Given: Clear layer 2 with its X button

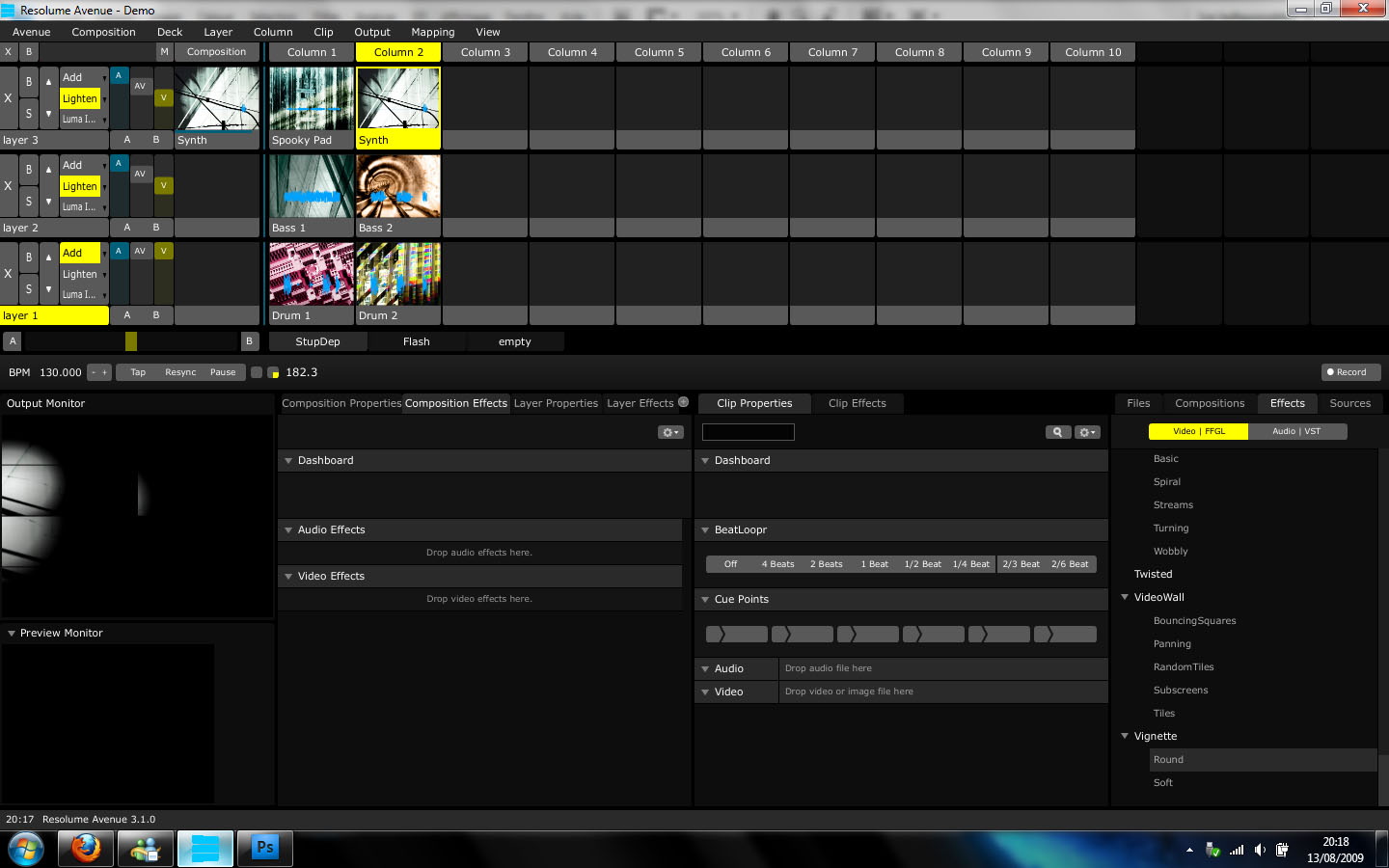Looking at the screenshot, I should click(x=9, y=186).
